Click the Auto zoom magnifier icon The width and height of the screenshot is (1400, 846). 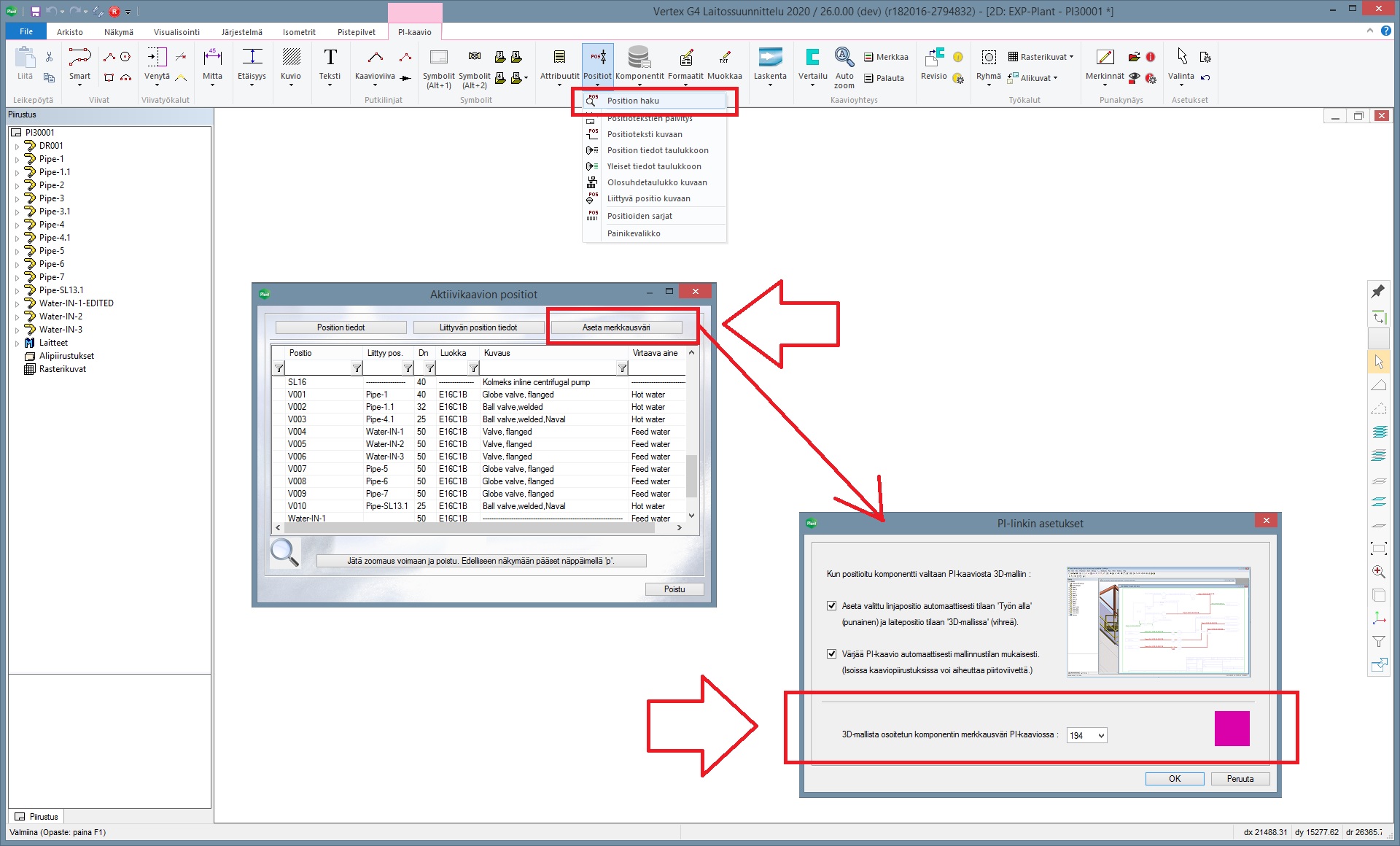tap(844, 58)
